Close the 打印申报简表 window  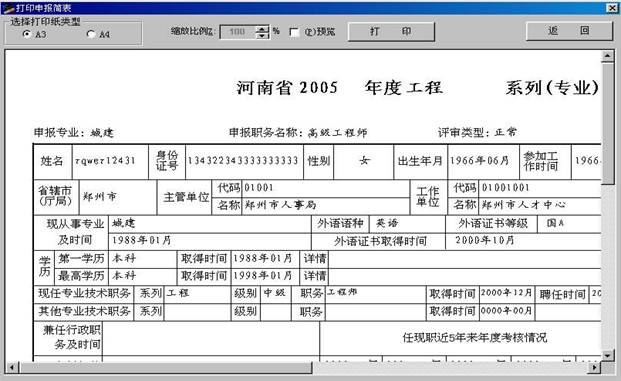tap(611, 8)
